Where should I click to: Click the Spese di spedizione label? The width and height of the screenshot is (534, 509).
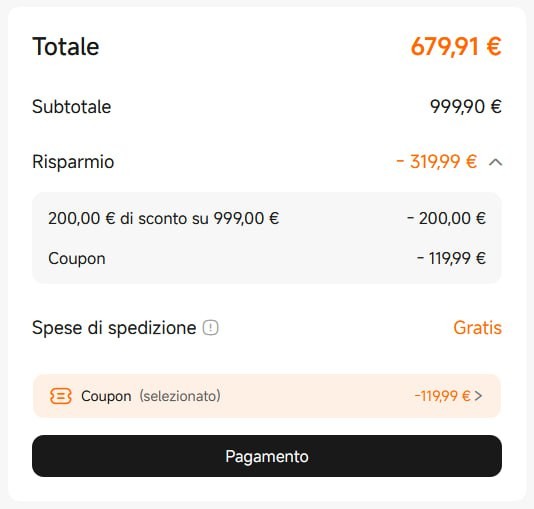click(114, 328)
